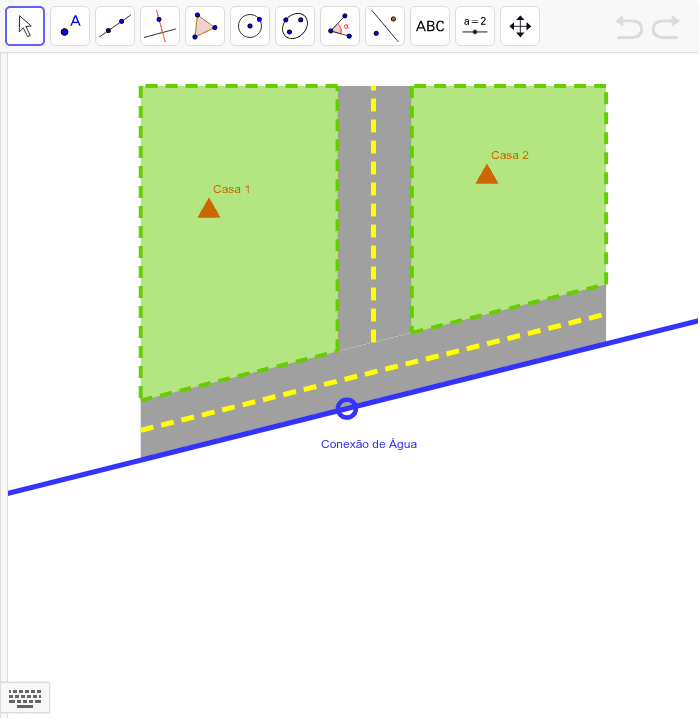Select the Perpendicular Line tool
The width and height of the screenshot is (700, 720).
click(x=160, y=26)
